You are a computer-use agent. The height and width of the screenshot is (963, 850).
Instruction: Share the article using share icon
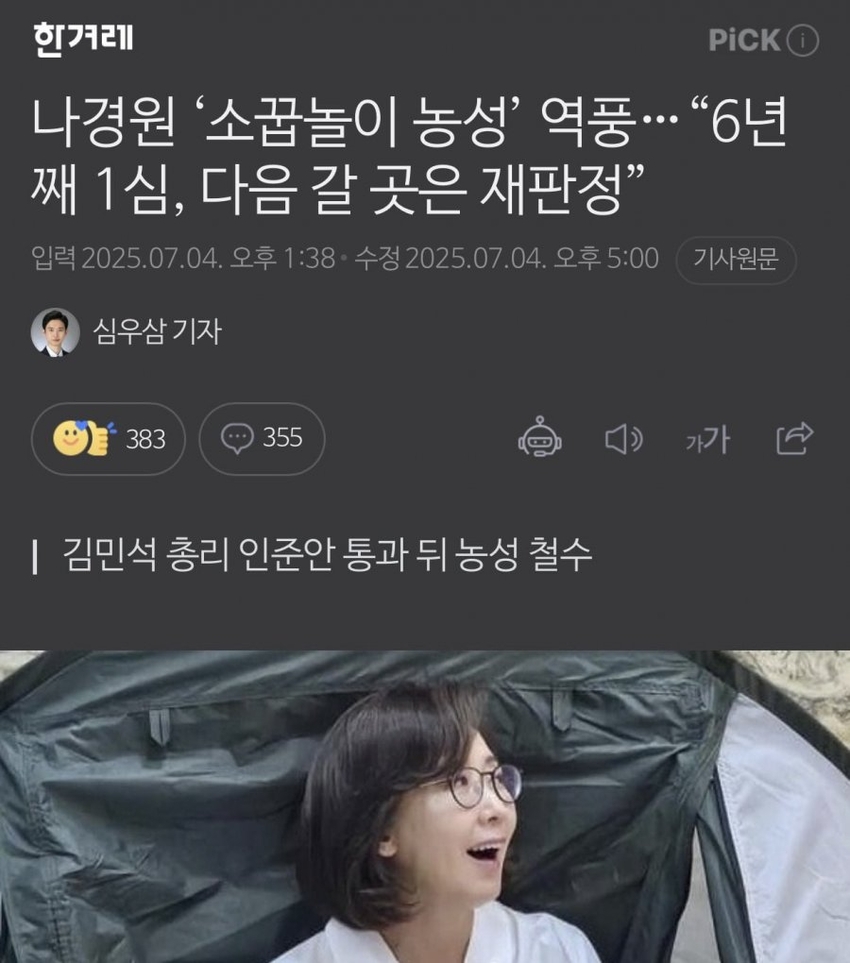pos(795,439)
